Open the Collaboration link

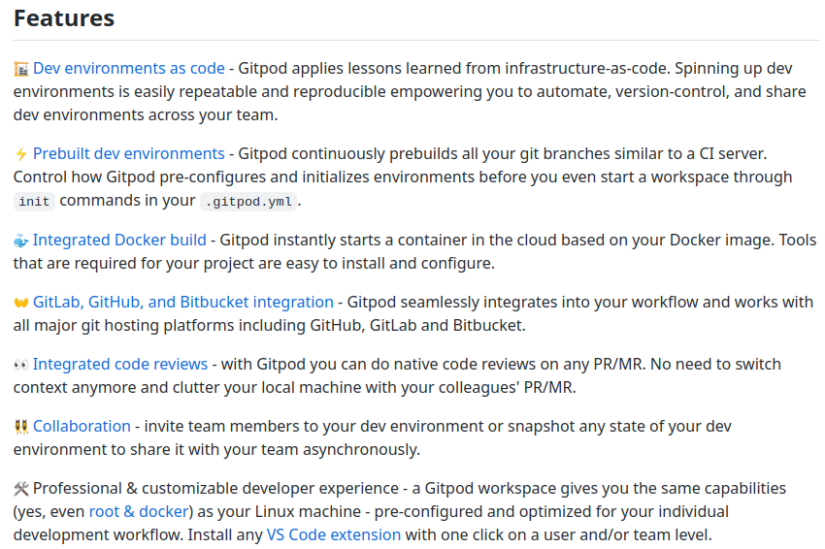[82, 426]
